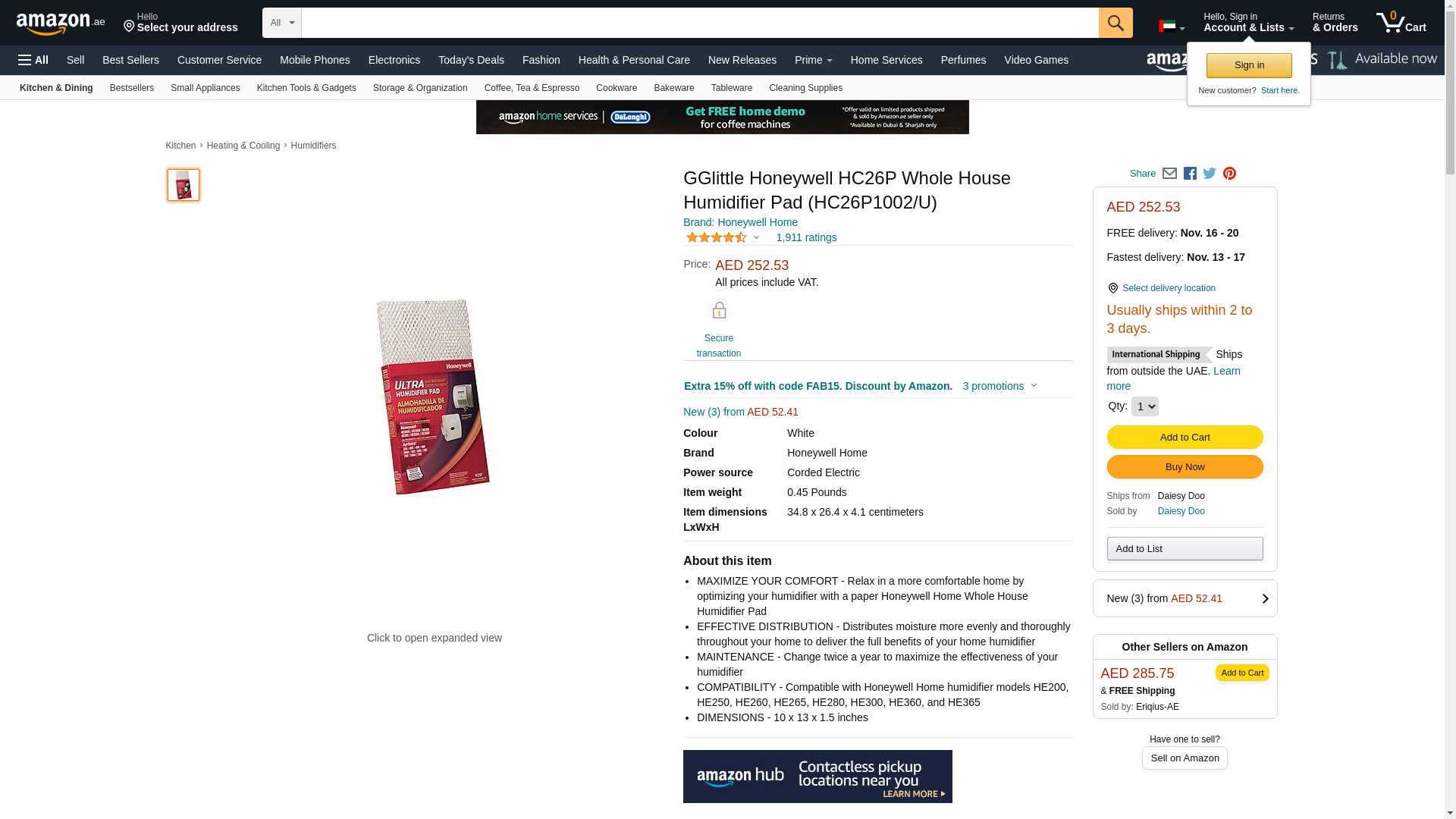Open Today's Deals in navigation bar
Image resolution: width=1456 pixels, height=819 pixels.
(x=471, y=60)
